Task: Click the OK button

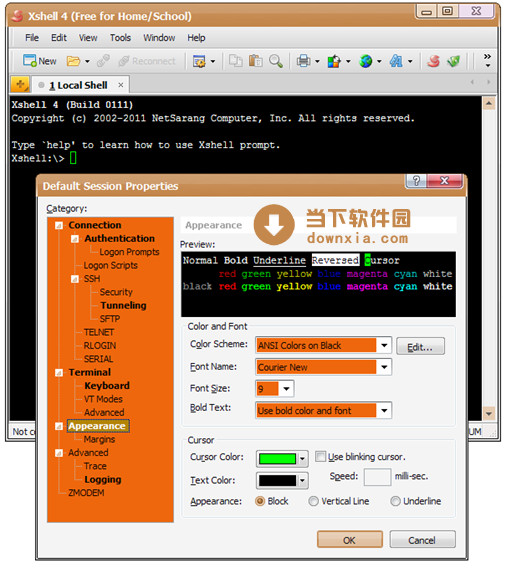Action: [x=349, y=540]
